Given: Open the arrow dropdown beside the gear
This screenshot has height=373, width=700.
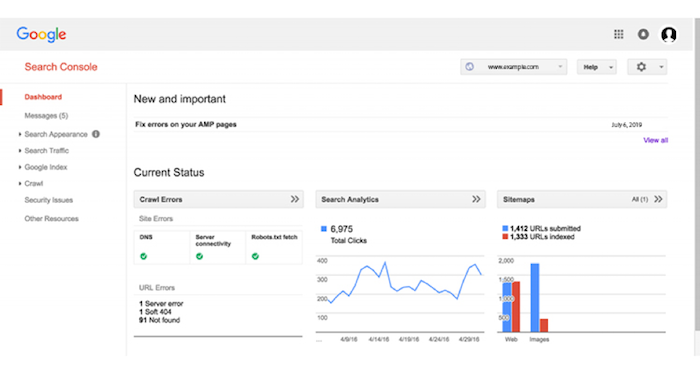Looking at the screenshot, I should click(661, 67).
